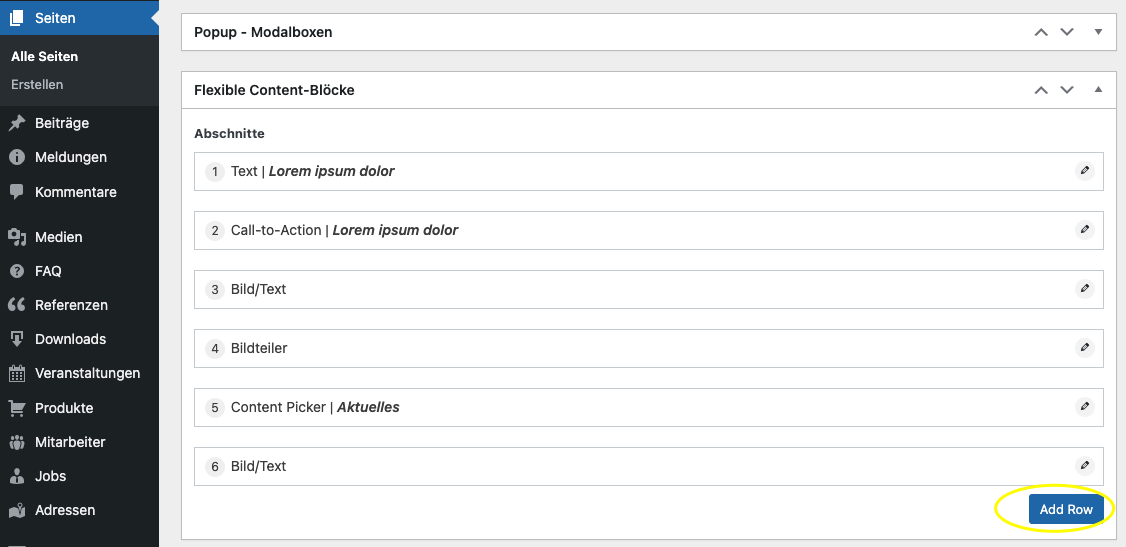Open the Downloads menu item
This screenshot has width=1126, height=547.
point(70,339)
